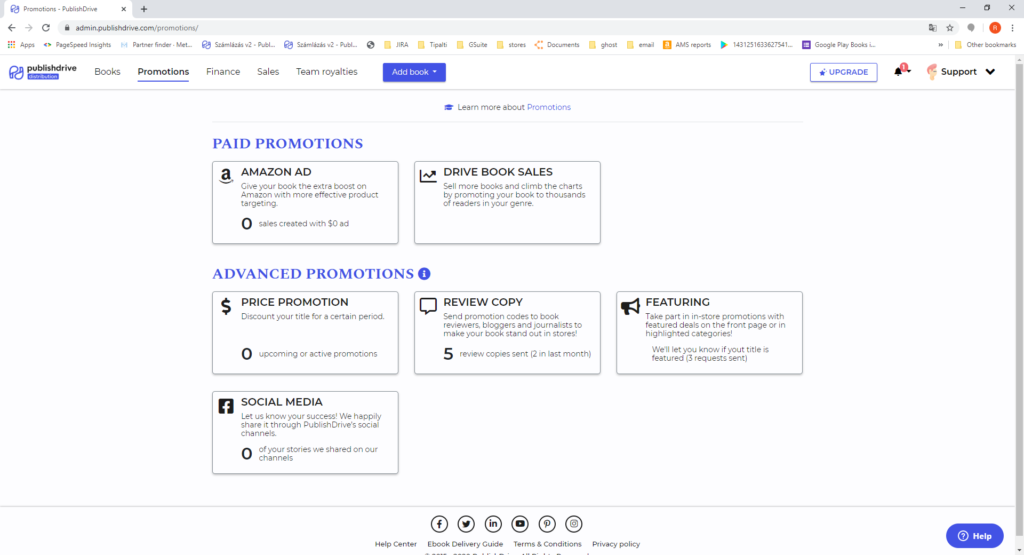The width and height of the screenshot is (1024, 555).
Task: Show more bookmarks with chevron
Action: (x=940, y=45)
